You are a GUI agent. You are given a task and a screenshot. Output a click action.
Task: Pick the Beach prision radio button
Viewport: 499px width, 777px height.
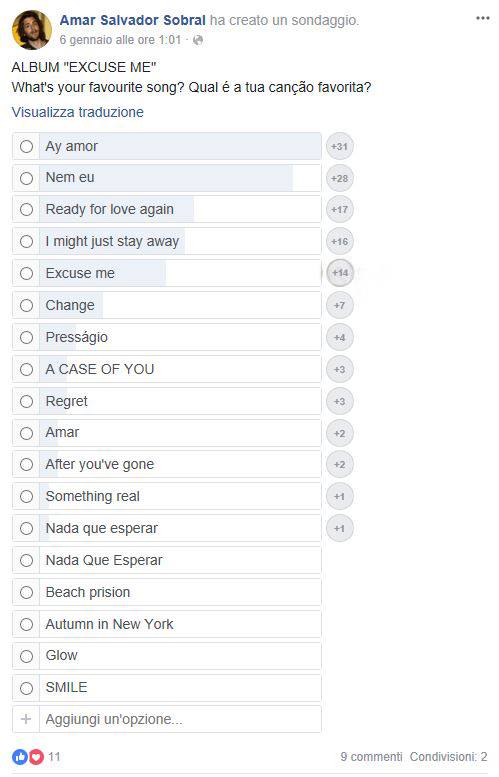pyautogui.click(x=26, y=592)
